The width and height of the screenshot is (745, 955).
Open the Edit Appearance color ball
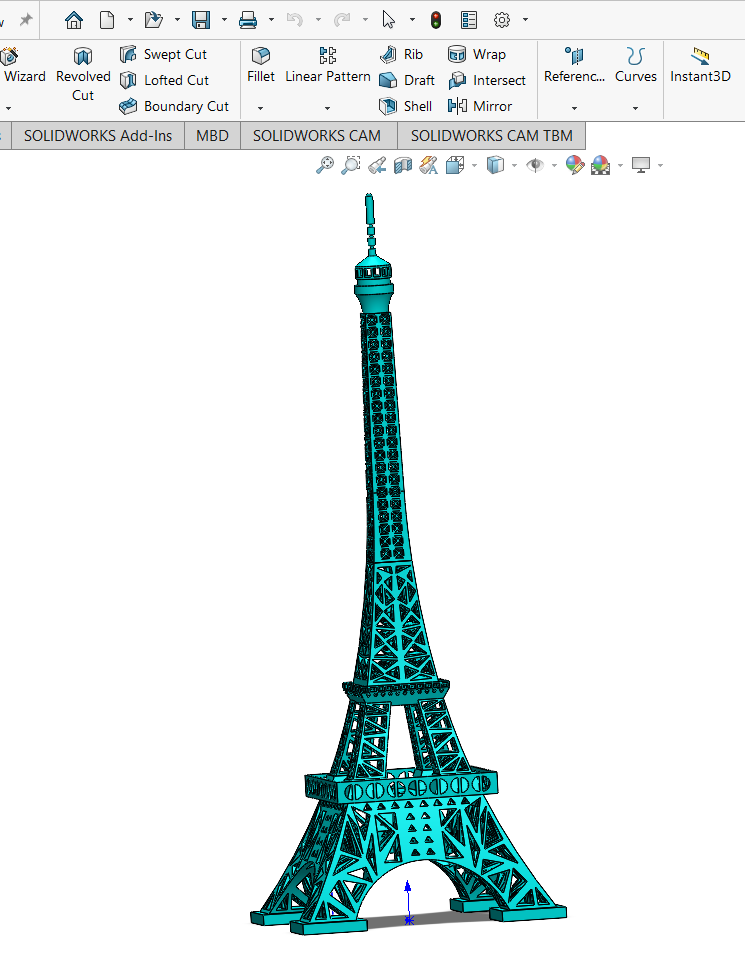[x=574, y=165]
